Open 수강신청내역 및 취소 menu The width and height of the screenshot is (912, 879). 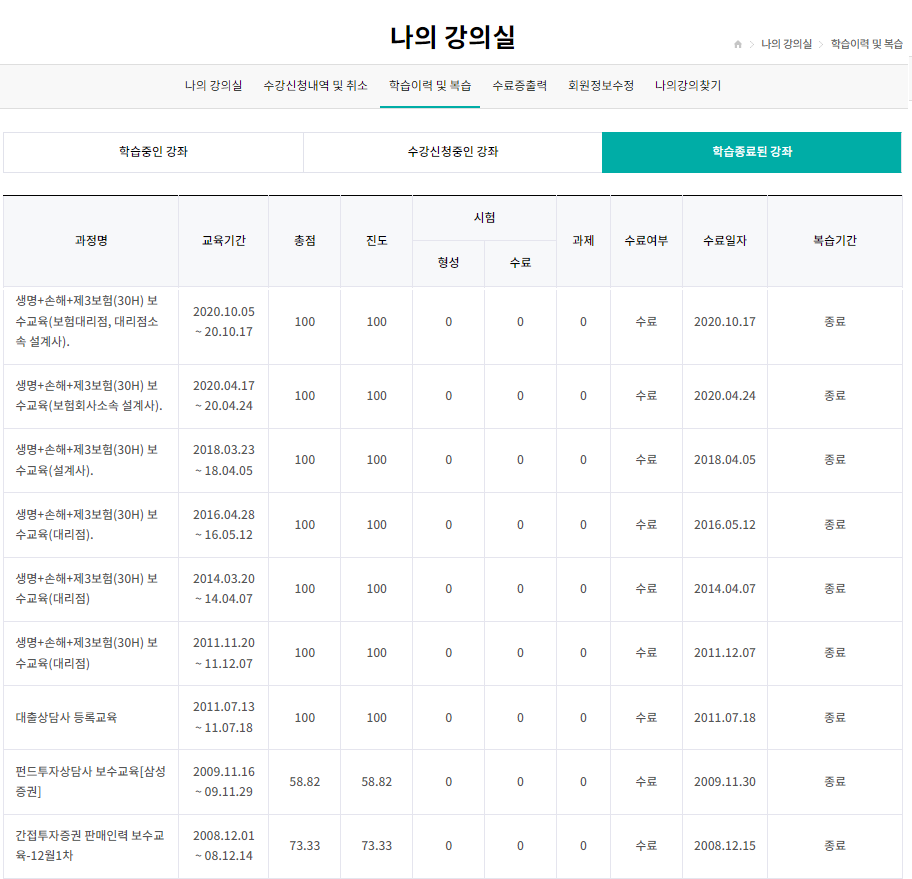click(315, 86)
